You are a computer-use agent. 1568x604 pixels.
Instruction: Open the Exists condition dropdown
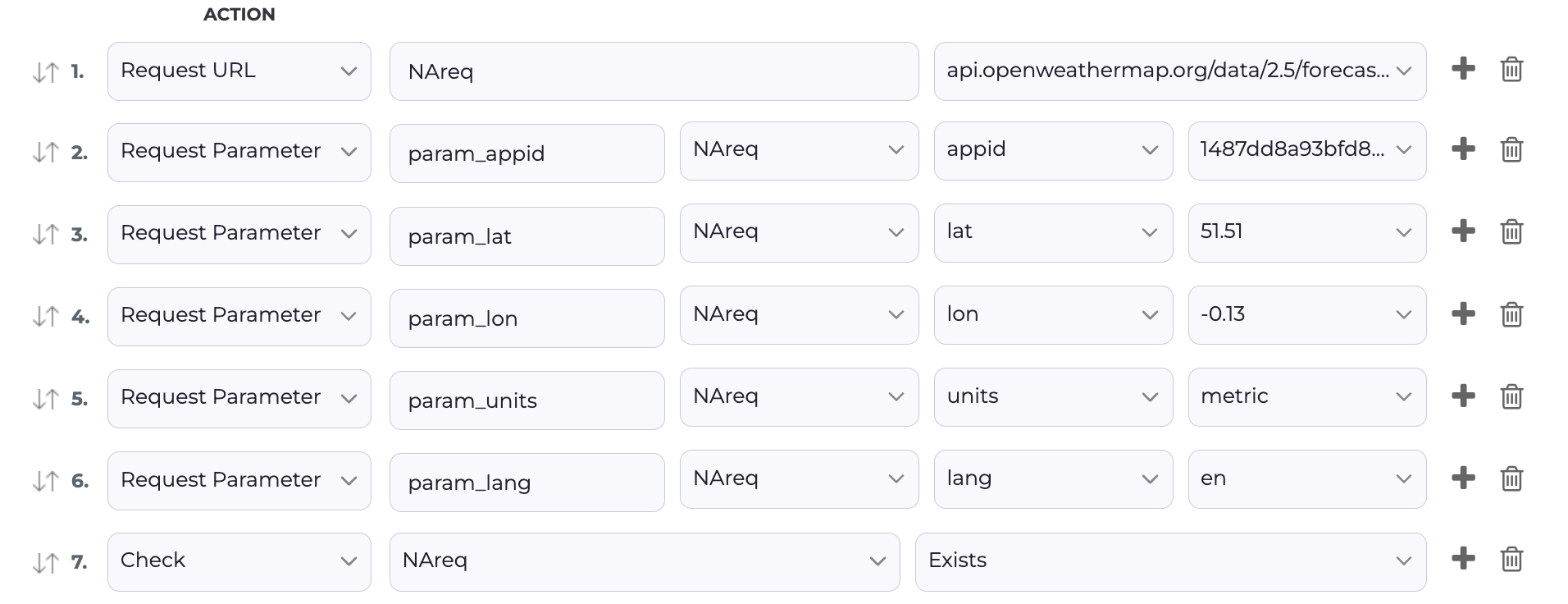1169,561
